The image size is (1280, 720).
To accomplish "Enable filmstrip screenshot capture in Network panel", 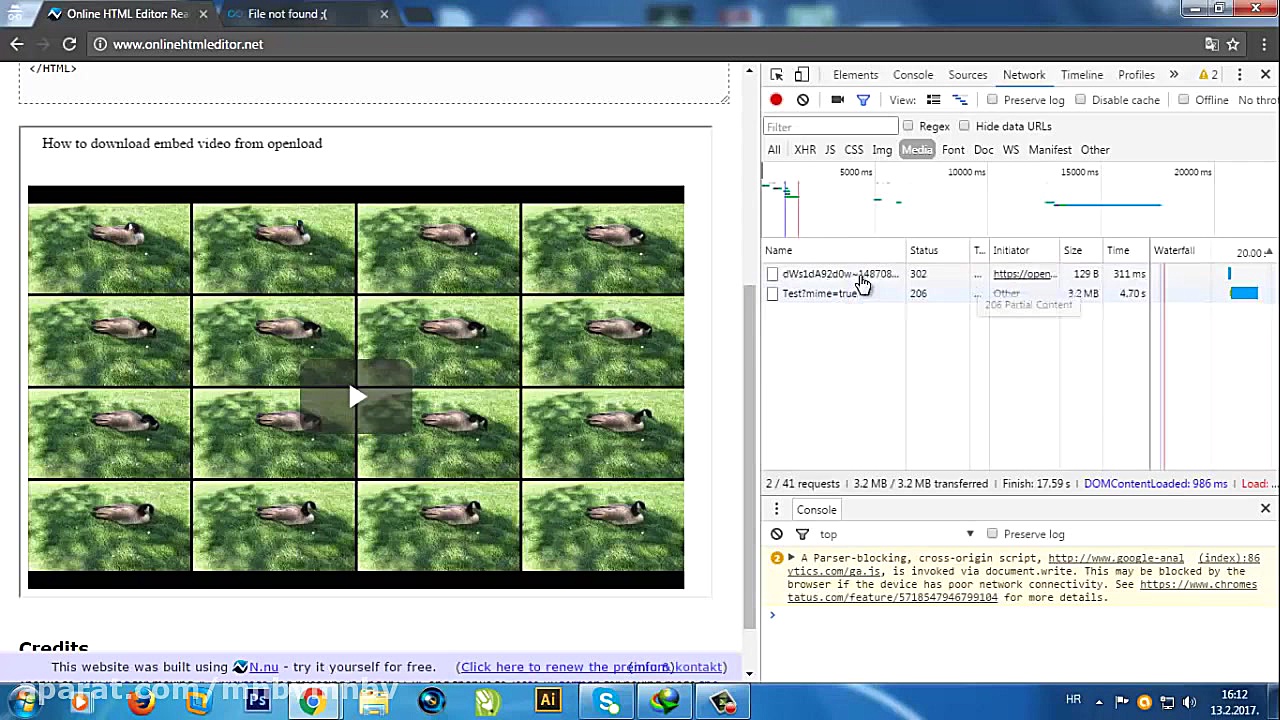I will (x=837, y=99).
